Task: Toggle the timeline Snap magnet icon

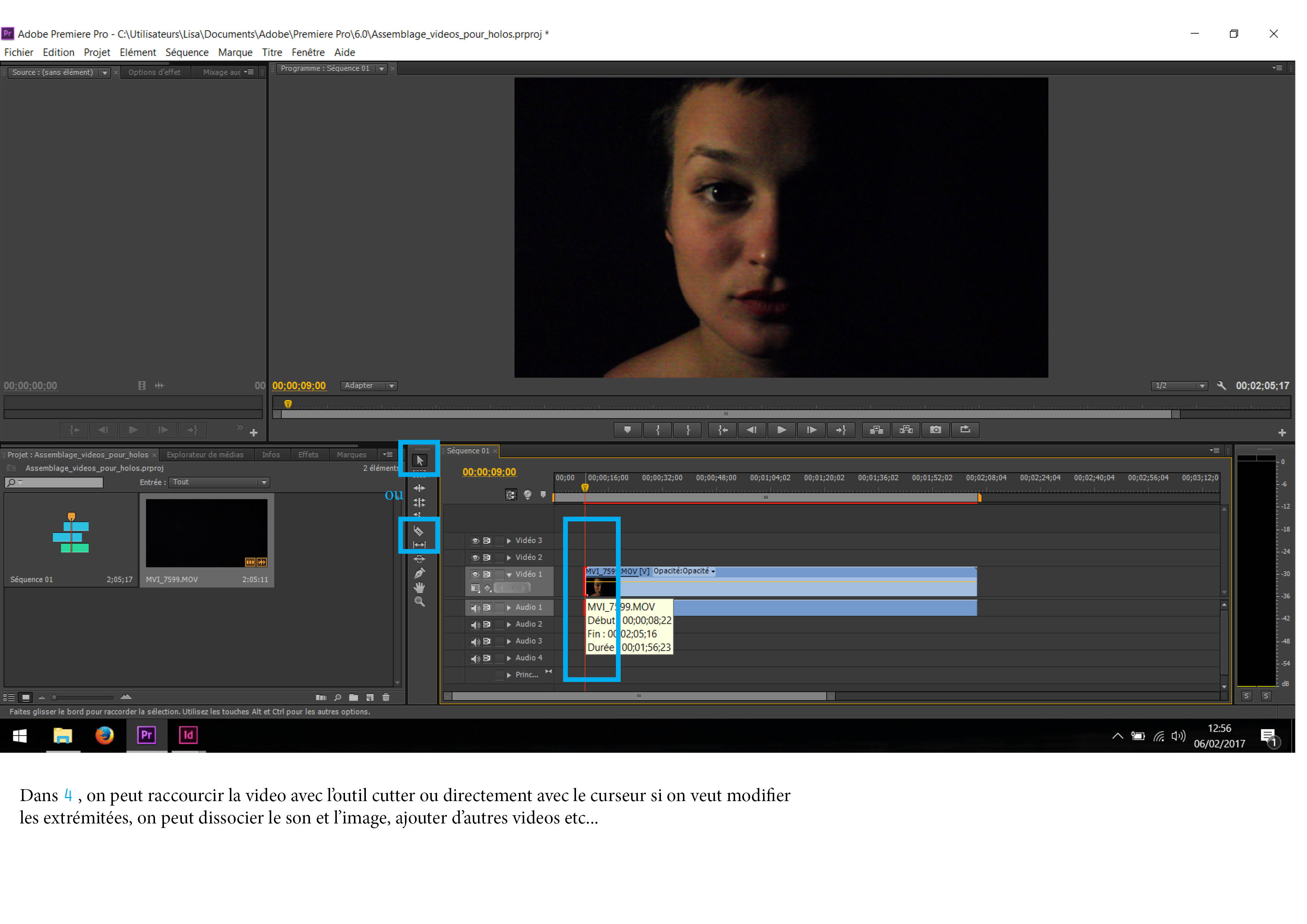Action: 511,495
